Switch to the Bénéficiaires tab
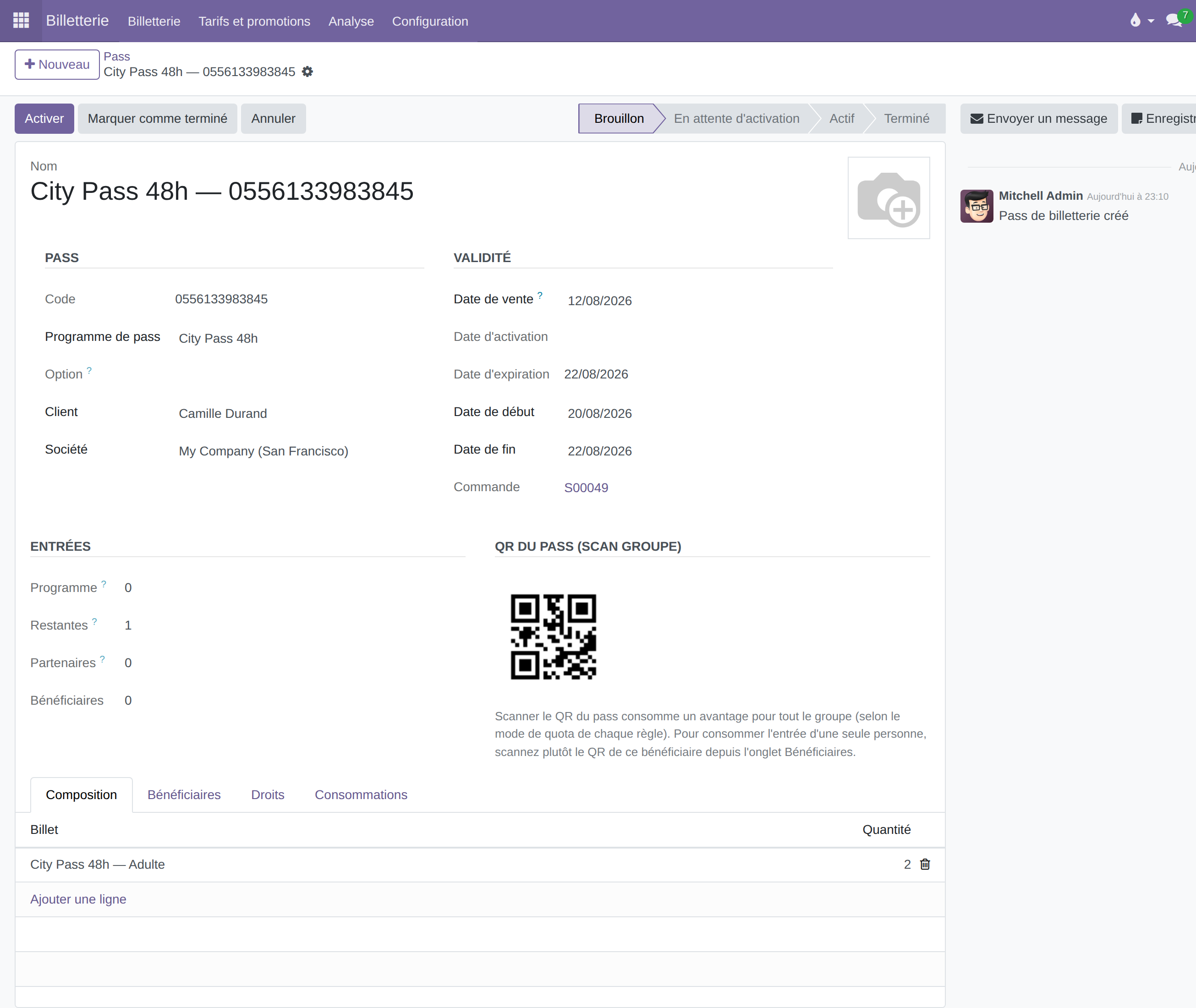The height and width of the screenshot is (1008, 1196). click(184, 795)
